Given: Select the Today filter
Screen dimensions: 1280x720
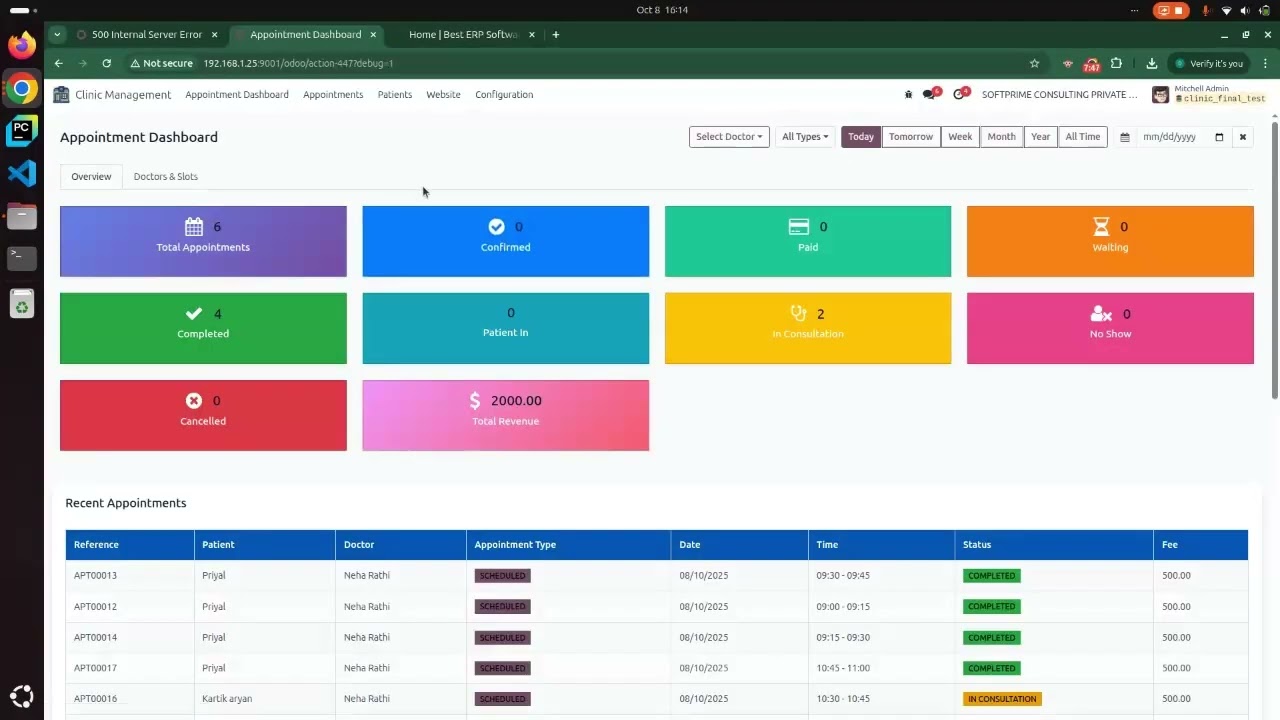Looking at the screenshot, I should click(x=861, y=137).
